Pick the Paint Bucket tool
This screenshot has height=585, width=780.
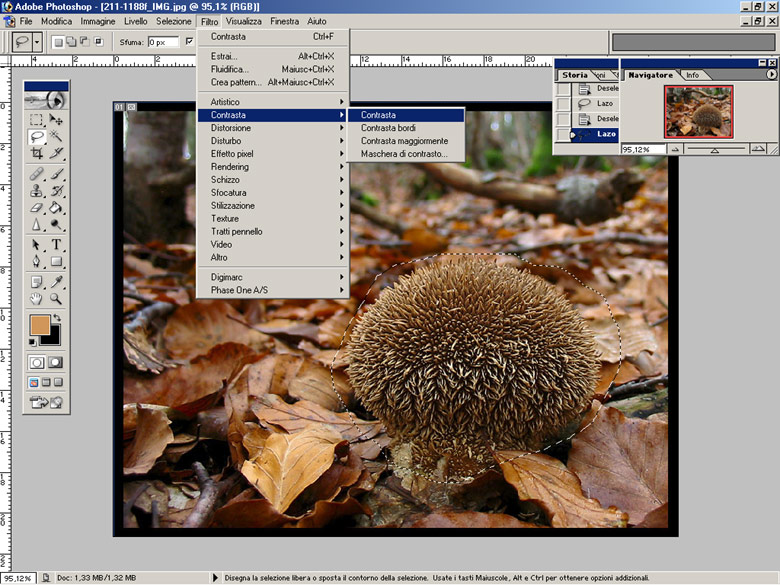click(x=56, y=207)
